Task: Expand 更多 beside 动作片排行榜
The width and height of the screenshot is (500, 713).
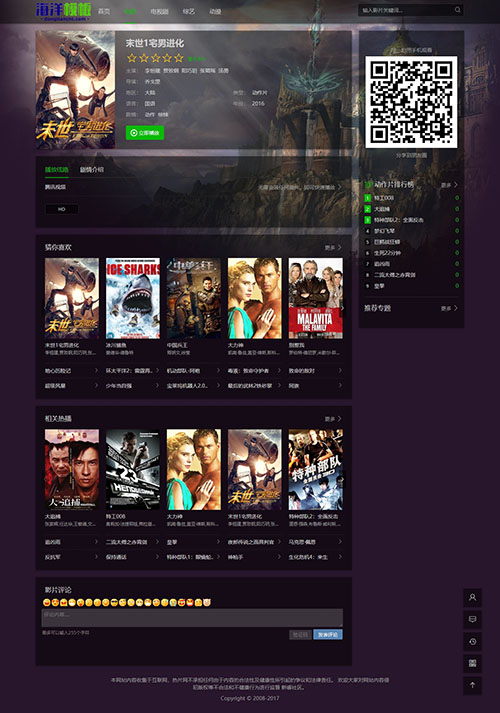Action: pyautogui.click(x=449, y=185)
